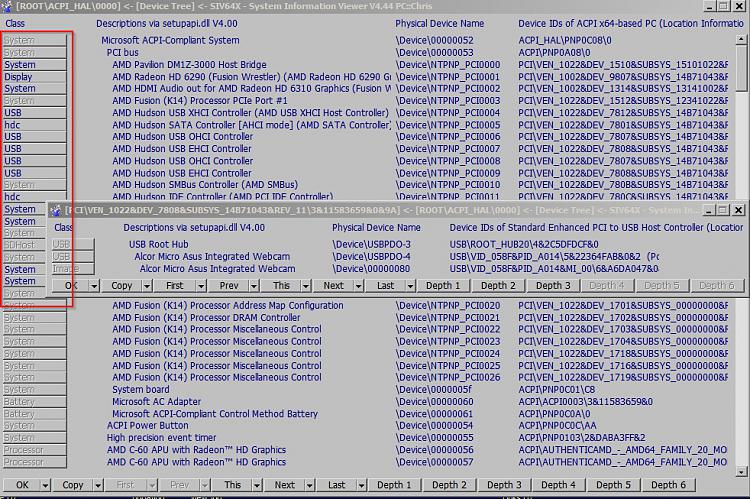This screenshot has width=750, height=499.
Task: Select Depth 4 in main window bottom bar
Action: click(x=559, y=485)
